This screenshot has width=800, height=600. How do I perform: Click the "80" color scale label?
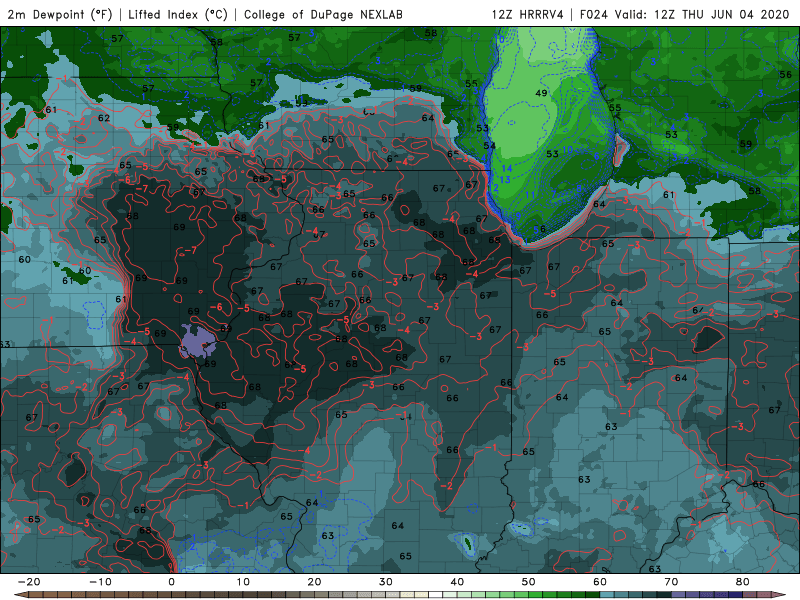tap(743, 582)
